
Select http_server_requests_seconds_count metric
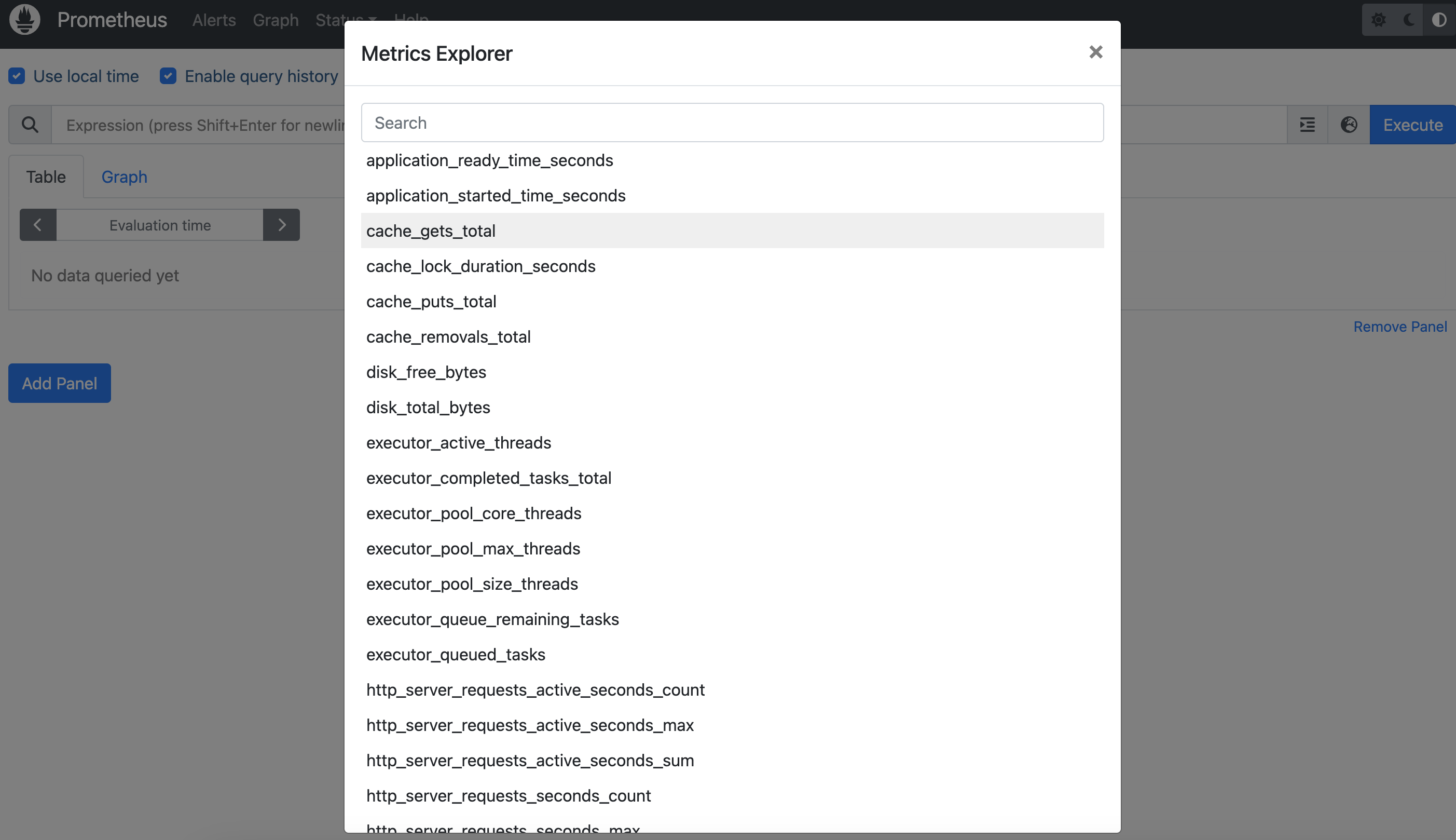732,795
